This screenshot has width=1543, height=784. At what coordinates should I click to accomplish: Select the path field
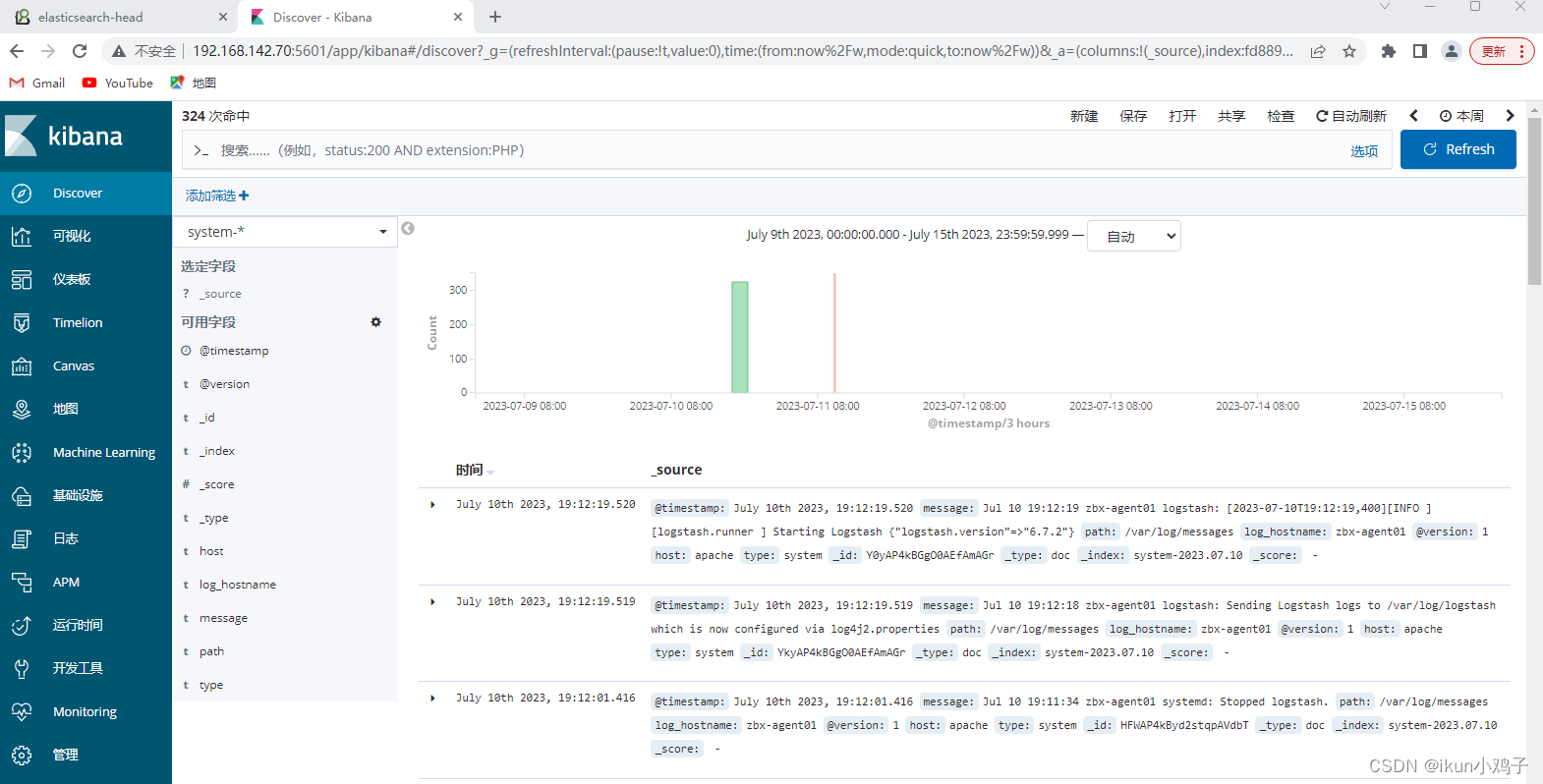click(211, 651)
